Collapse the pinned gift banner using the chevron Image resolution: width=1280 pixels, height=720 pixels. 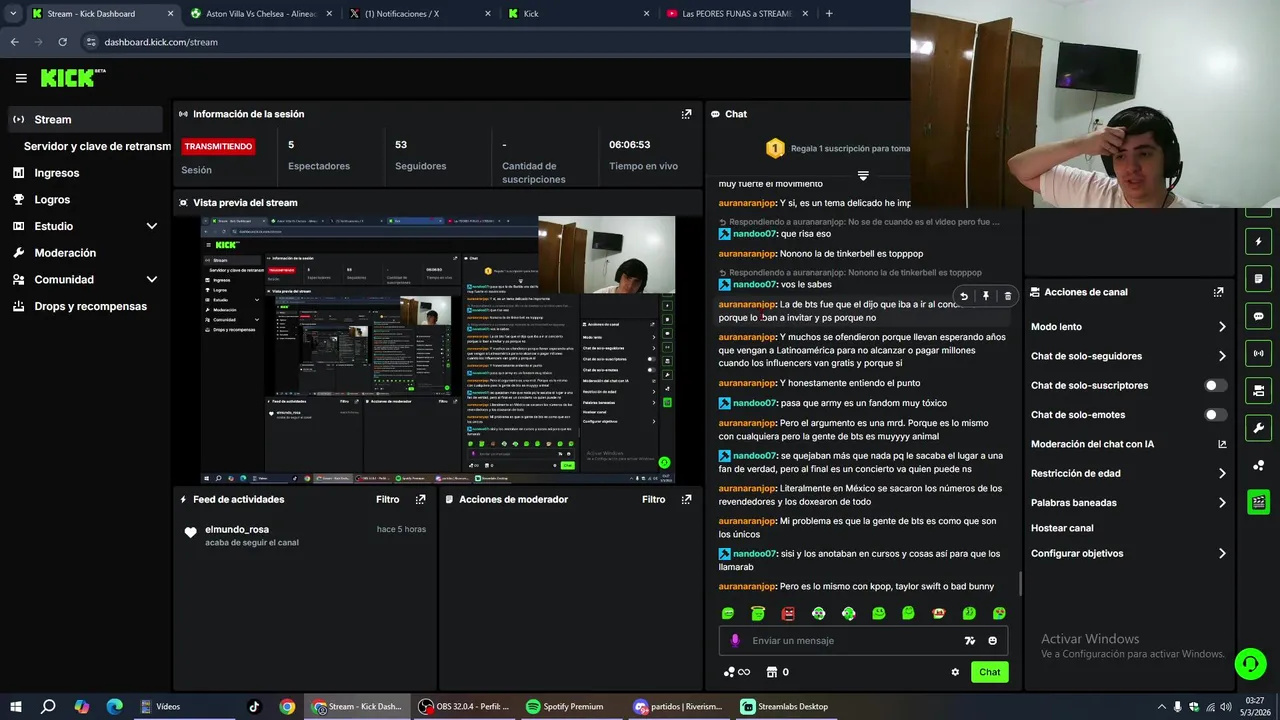tap(863, 176)
